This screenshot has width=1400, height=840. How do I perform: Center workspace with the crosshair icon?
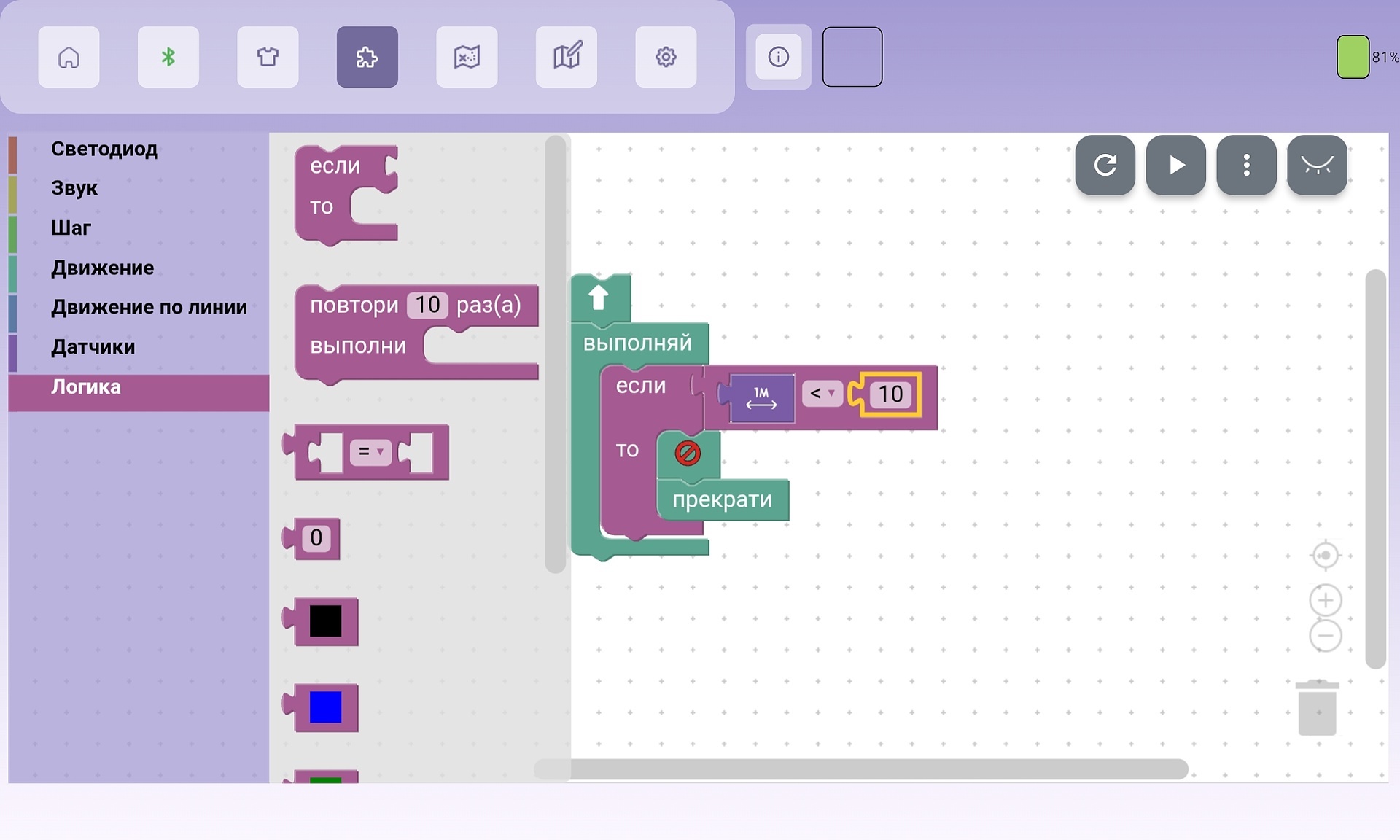[1325, 556]
